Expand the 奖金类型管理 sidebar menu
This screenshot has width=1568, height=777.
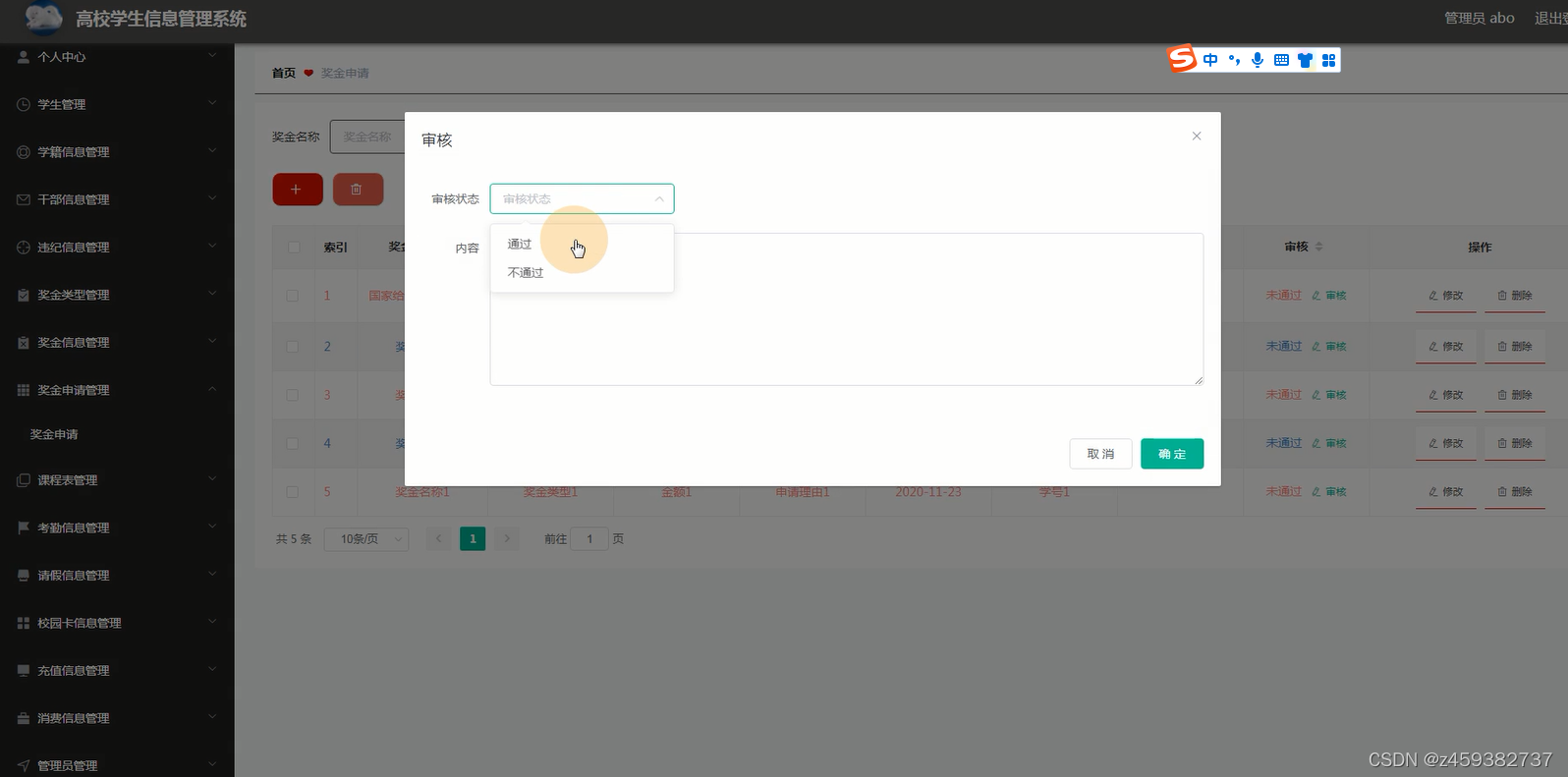point(117,295)
